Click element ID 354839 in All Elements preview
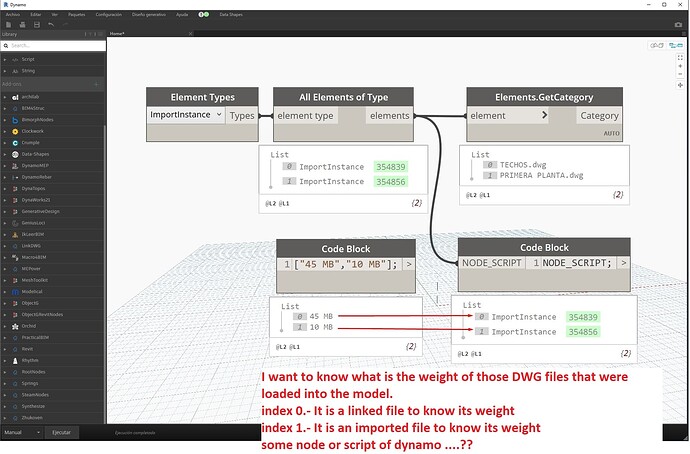690x454 pixels. coord(390,167)
